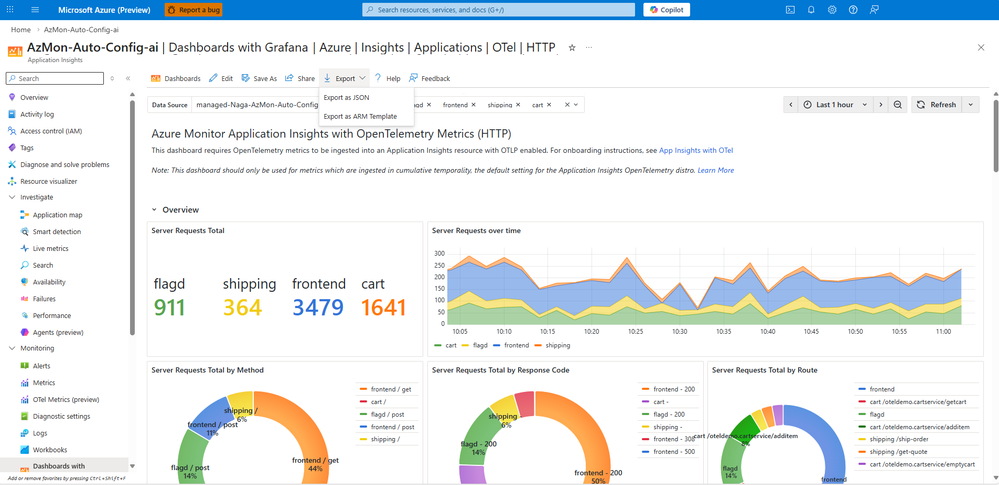Remove the shipping filter tag
Screen dimensions: 999x485
[518, 105]
